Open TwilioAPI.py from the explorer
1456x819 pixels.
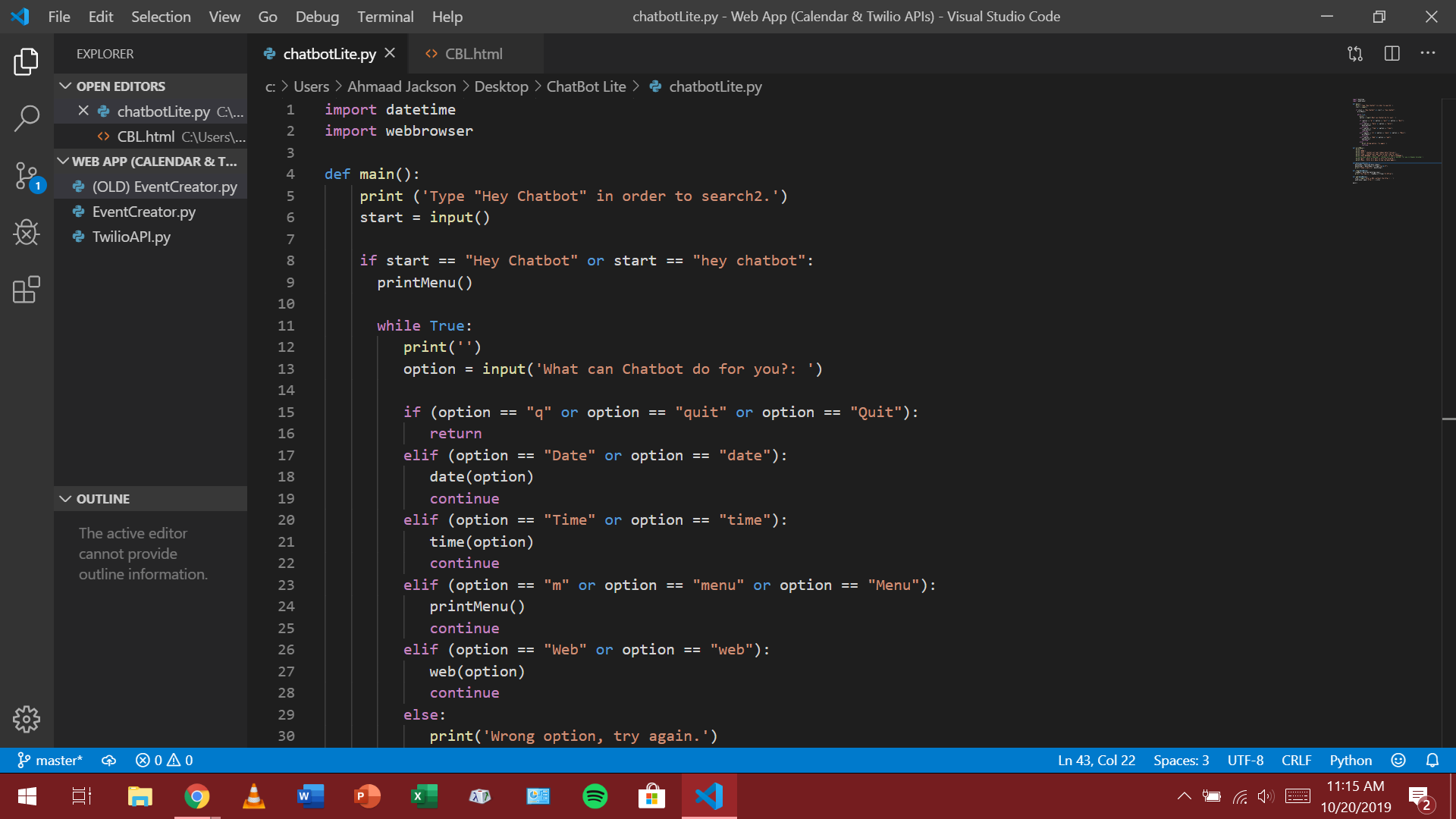pos(131,237)
